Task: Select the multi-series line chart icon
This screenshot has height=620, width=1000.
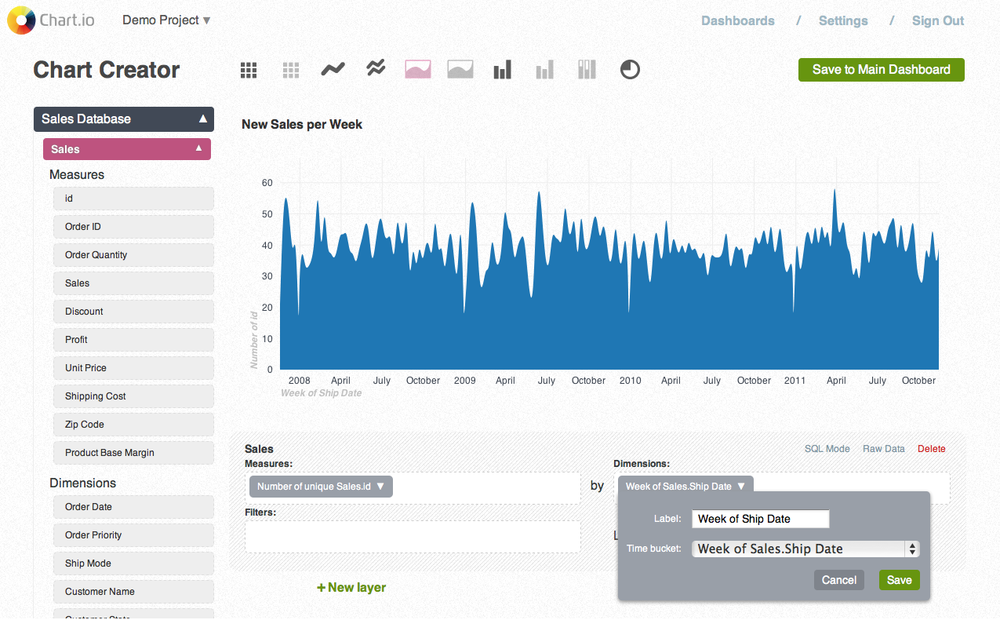Action: [374, 69]
